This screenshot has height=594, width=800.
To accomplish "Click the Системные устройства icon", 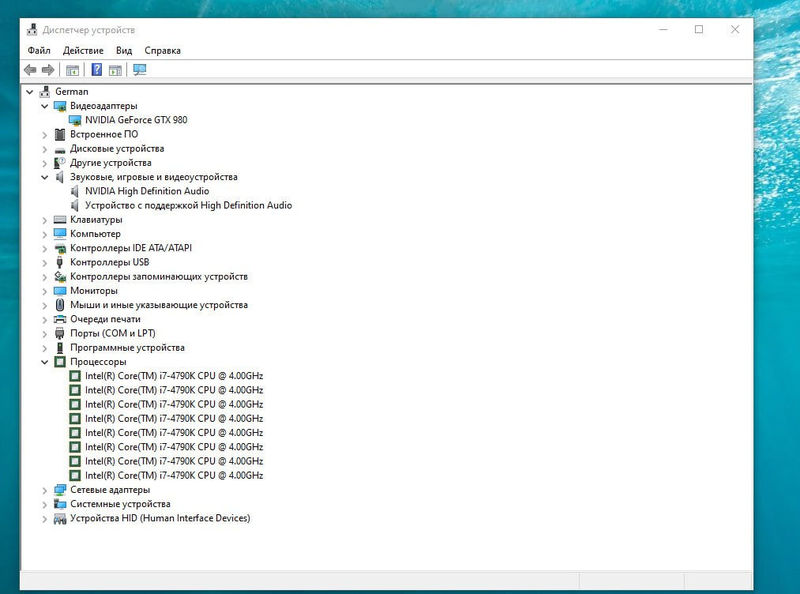I will click(60, 504).
